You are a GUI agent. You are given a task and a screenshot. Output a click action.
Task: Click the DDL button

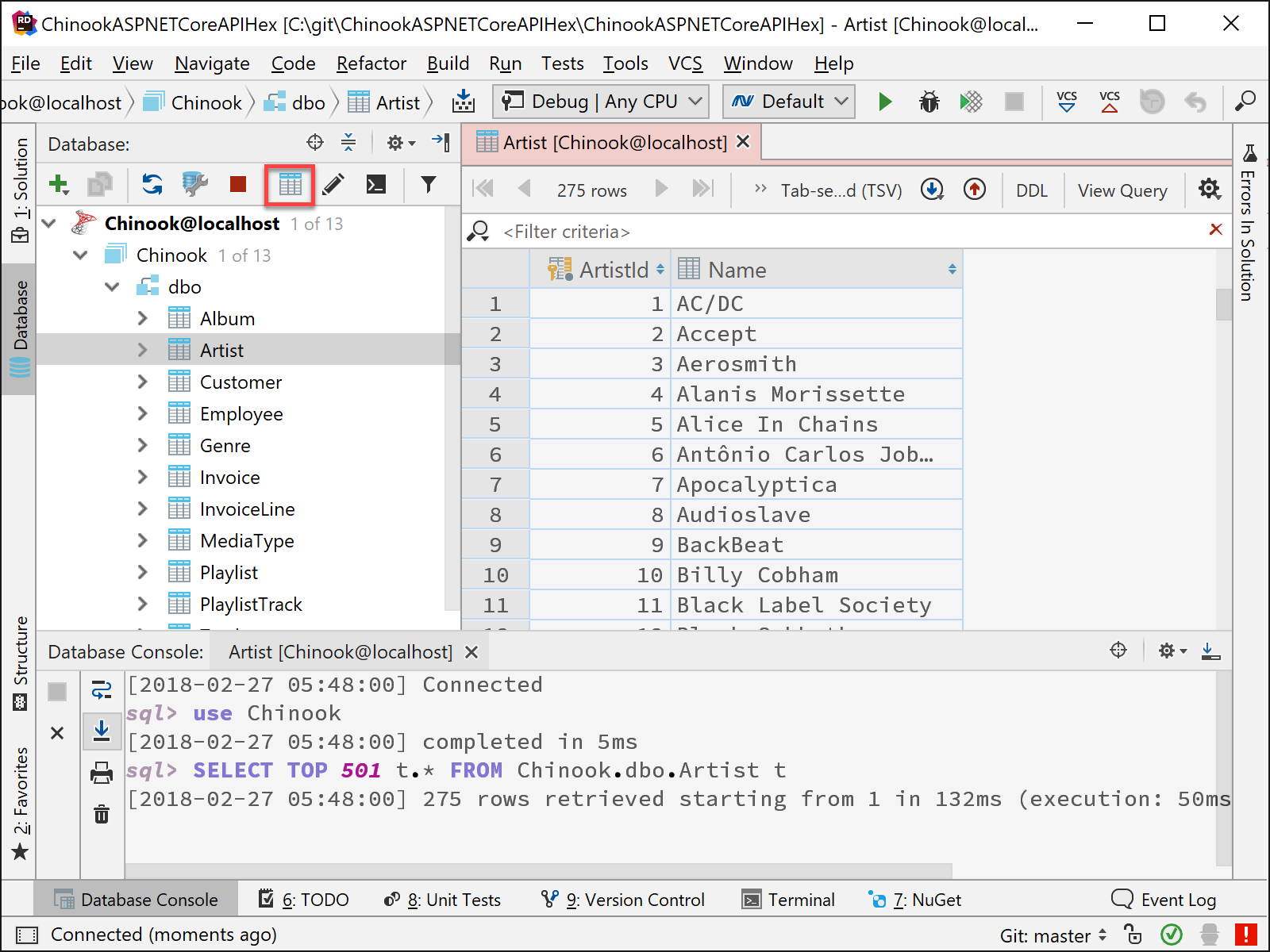tap(1032, 190)
